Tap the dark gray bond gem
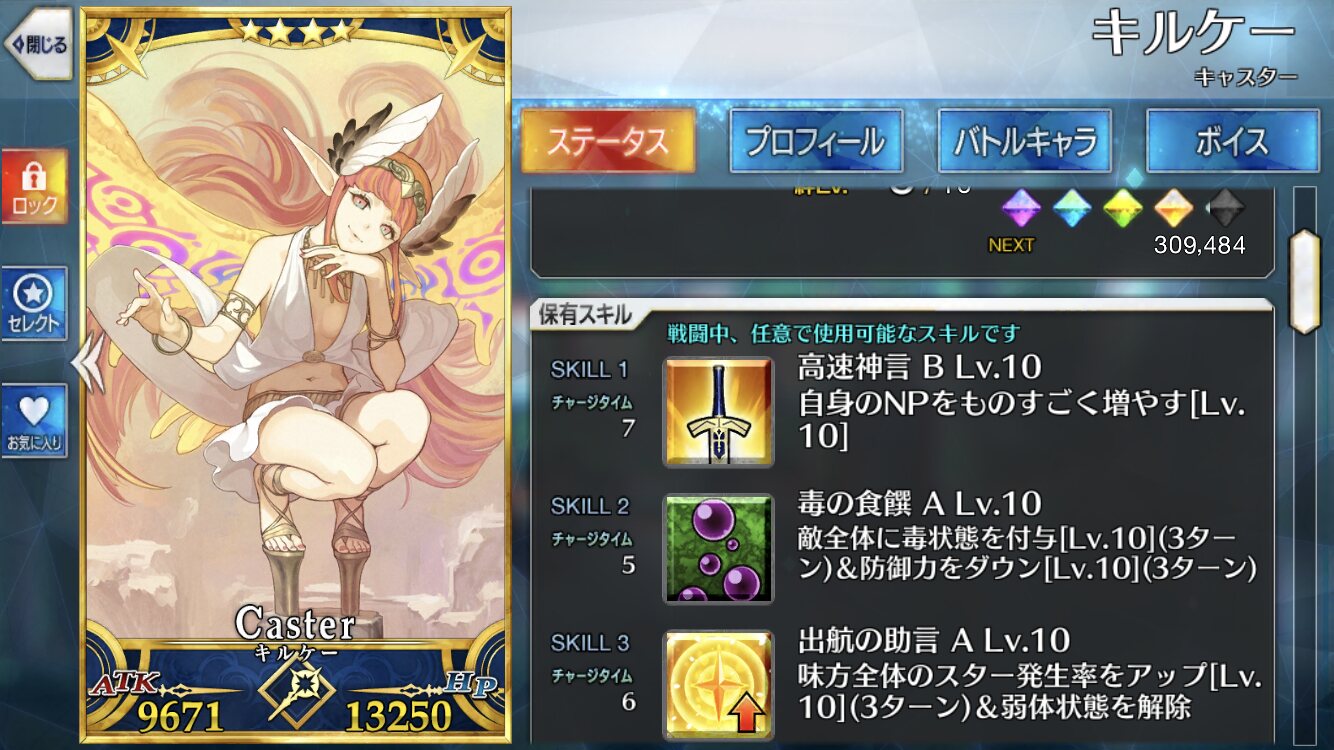This screenshot has width=1334, height=750. (1225, 208)
